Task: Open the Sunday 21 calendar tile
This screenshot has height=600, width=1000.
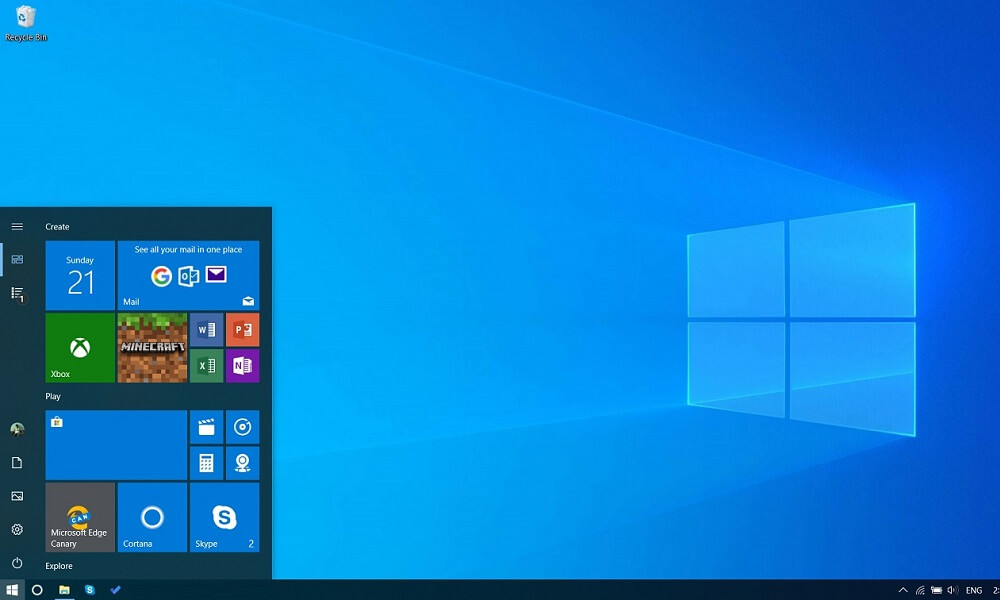Action: click(80, 275)
